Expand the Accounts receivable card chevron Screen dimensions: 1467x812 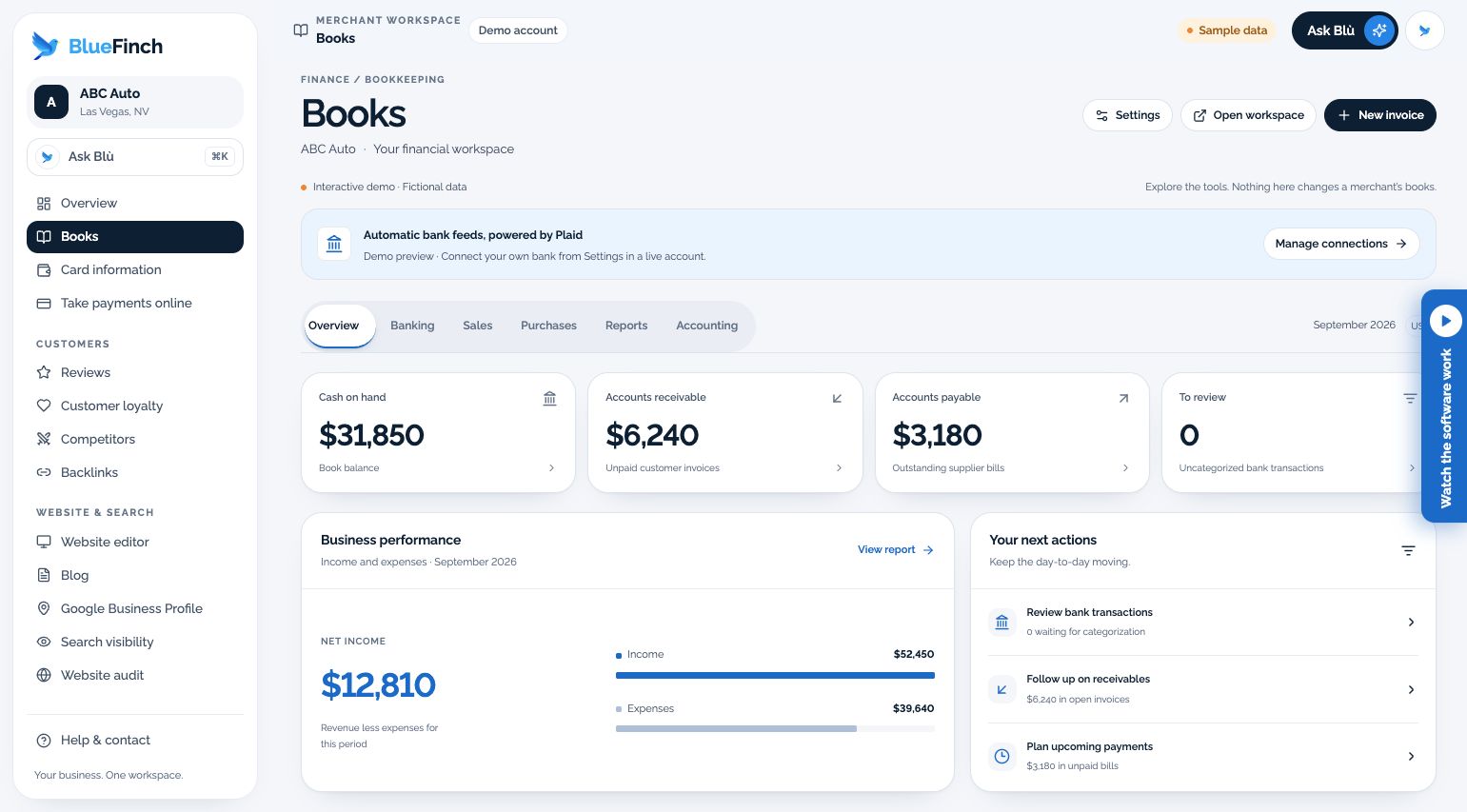point(839,468)
